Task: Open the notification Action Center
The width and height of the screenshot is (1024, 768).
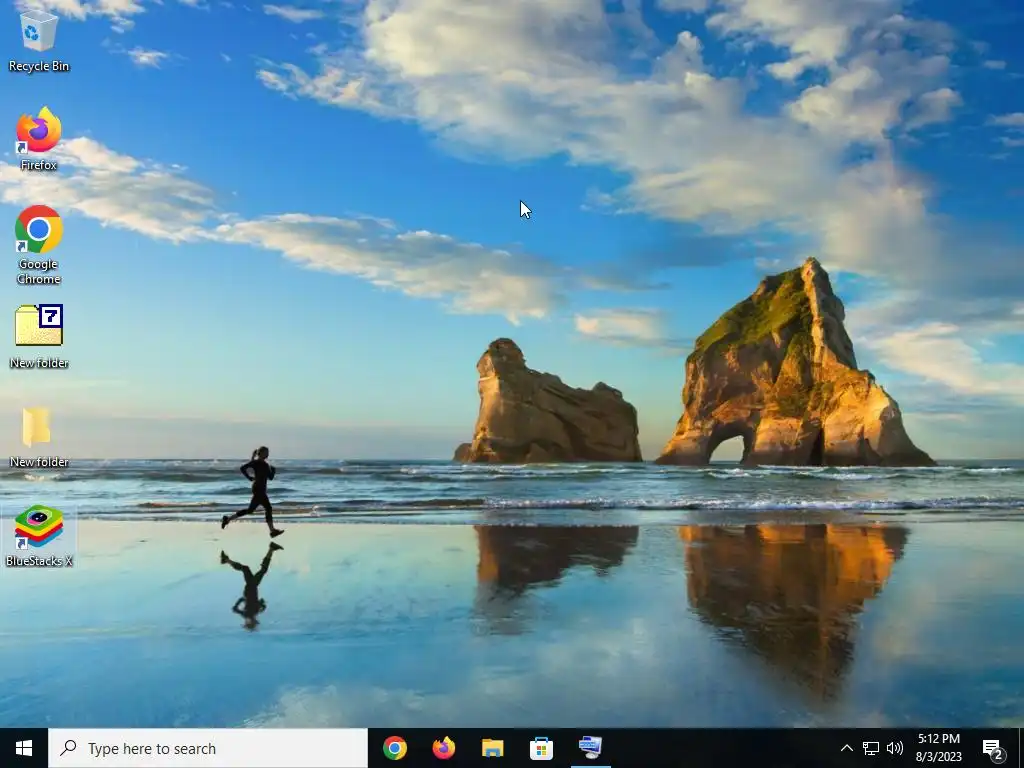Action: pyautogui.click(x=993, y=749)
